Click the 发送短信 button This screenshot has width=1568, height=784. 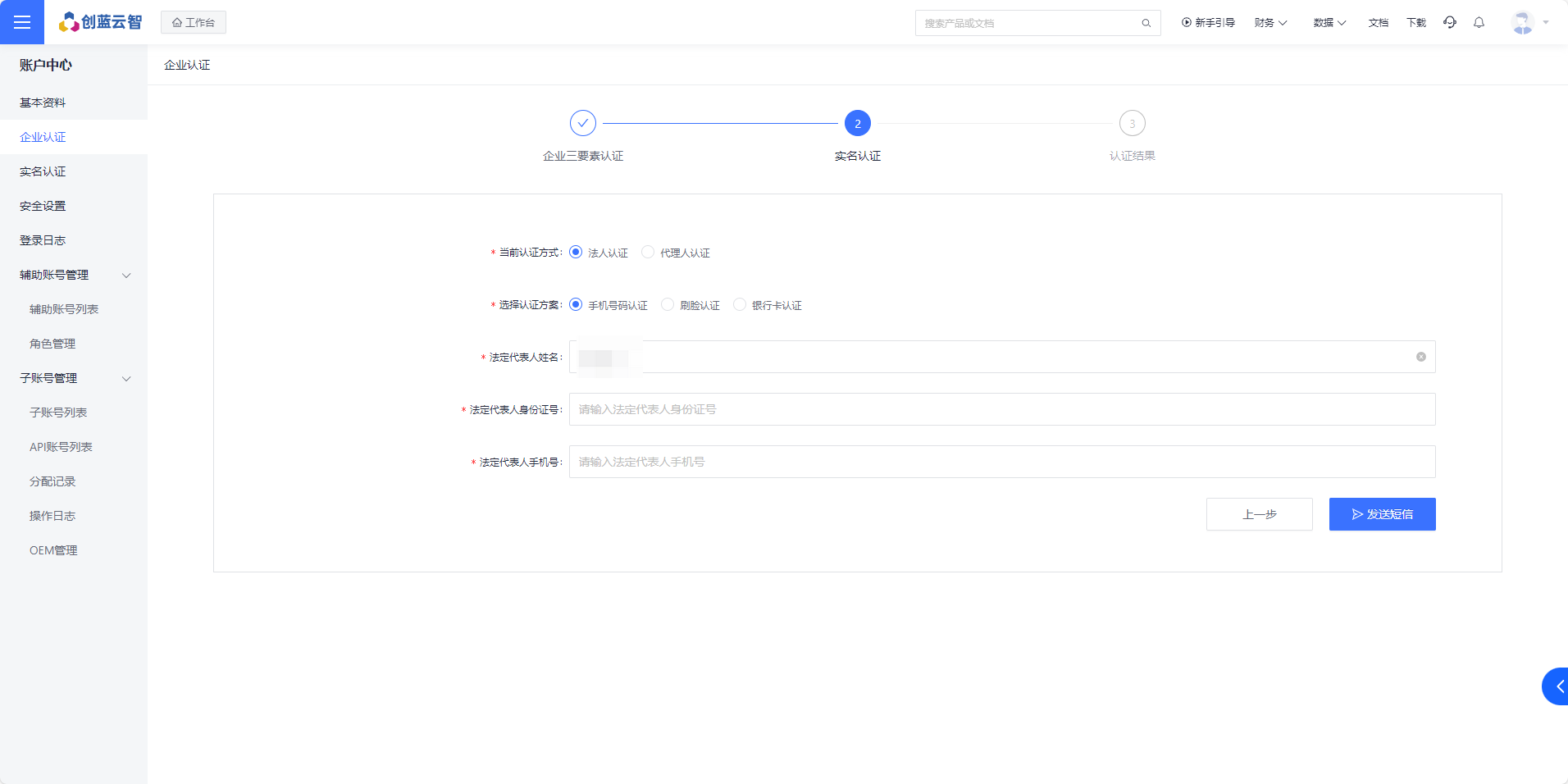point(1382,514)
